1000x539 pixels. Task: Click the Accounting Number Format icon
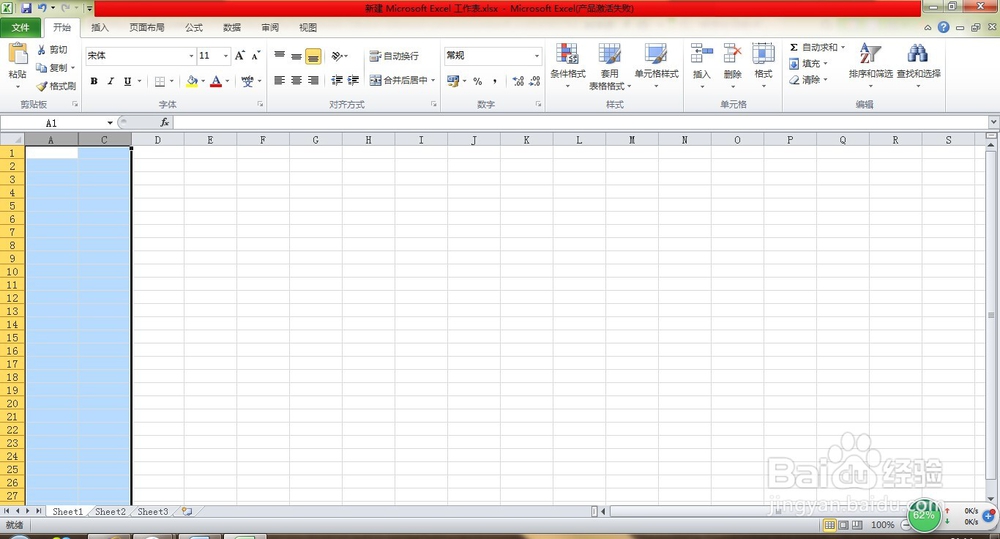pos(453,81)
